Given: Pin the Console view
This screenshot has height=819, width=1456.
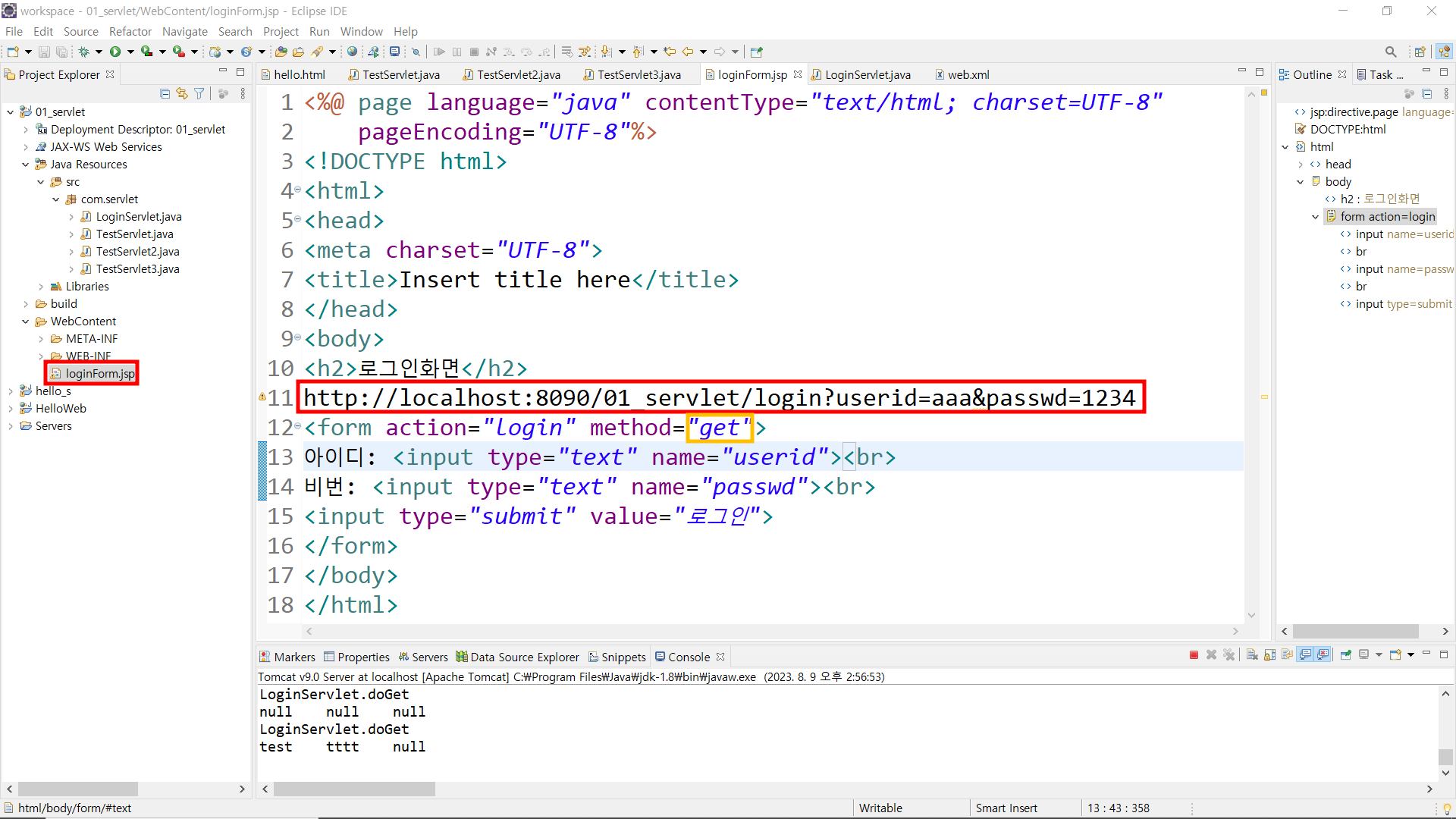Looking at the screenshot, I should point(1346,655).
